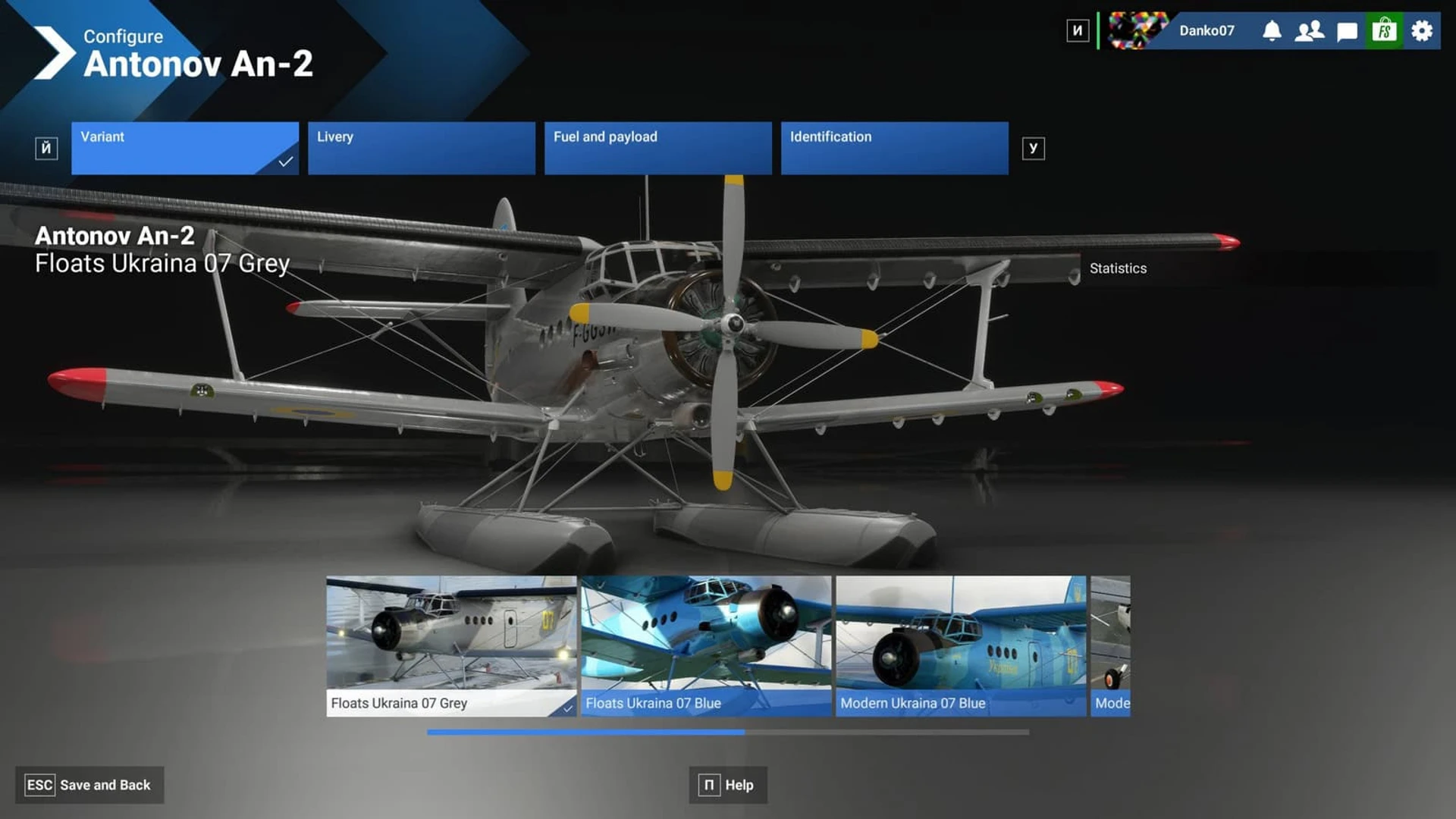The width and height of the screenshot is (1456, 819).
Task: Switch to the Livery tab
Action: 422,148
